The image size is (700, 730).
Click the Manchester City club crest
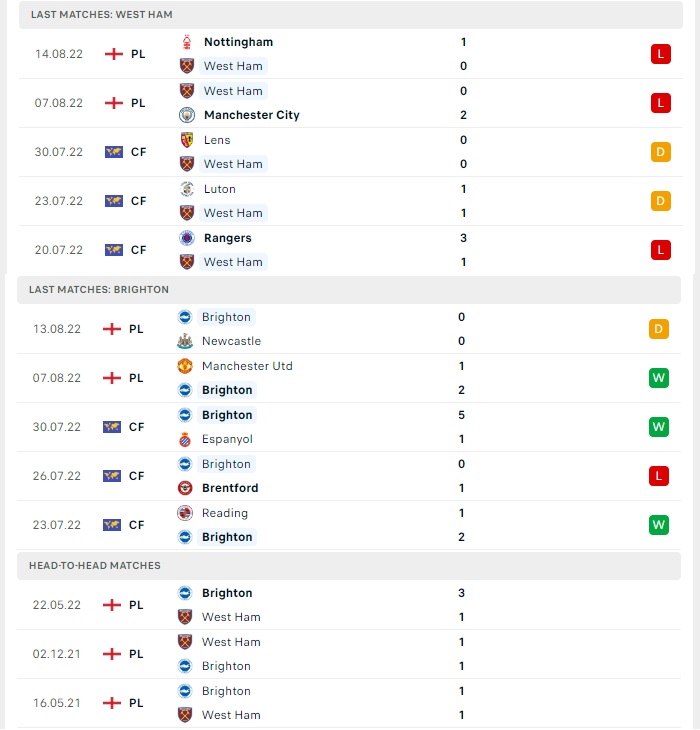(x=187, y=115)
